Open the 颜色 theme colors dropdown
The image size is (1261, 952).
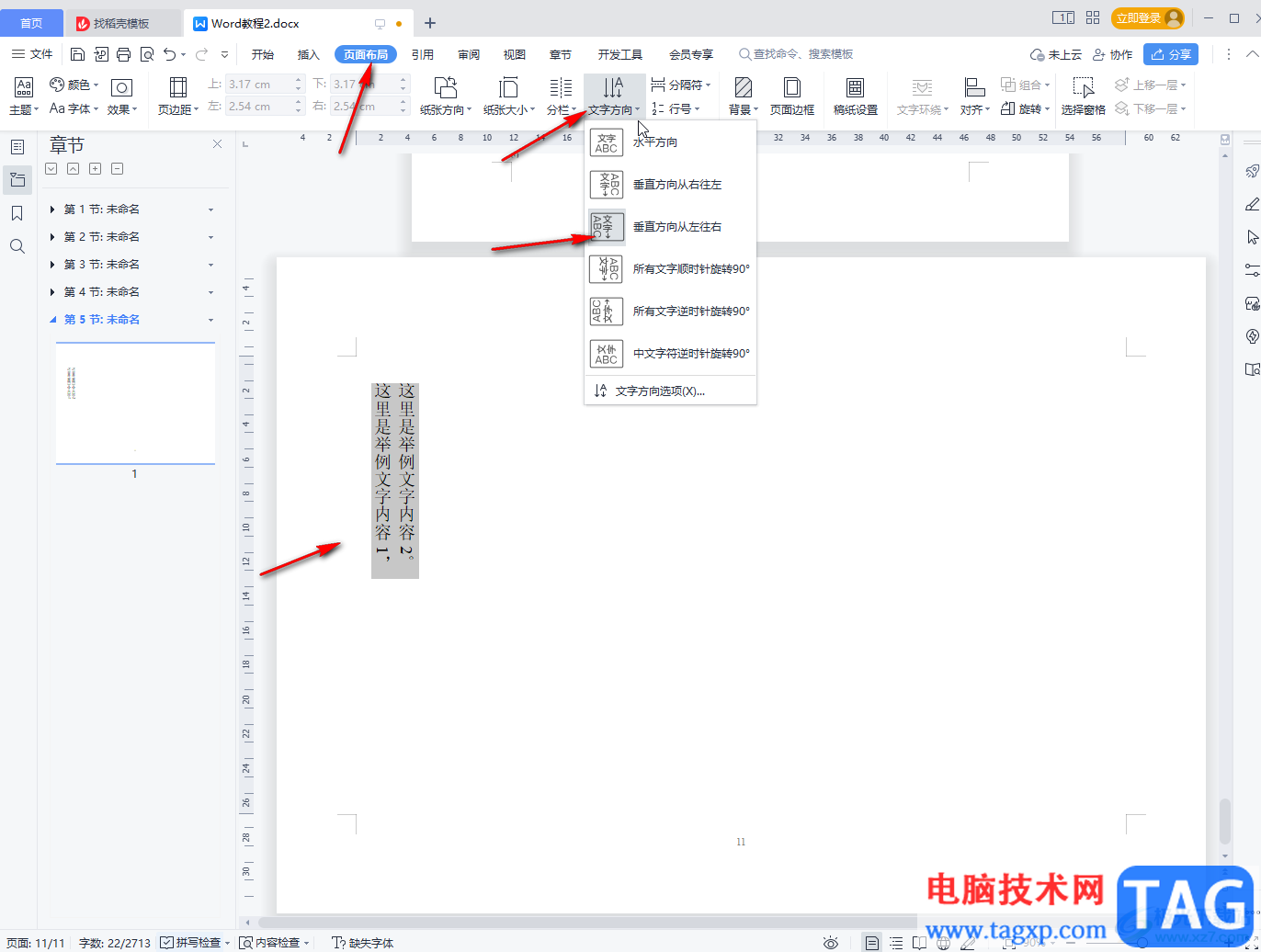tap(74, 85)
